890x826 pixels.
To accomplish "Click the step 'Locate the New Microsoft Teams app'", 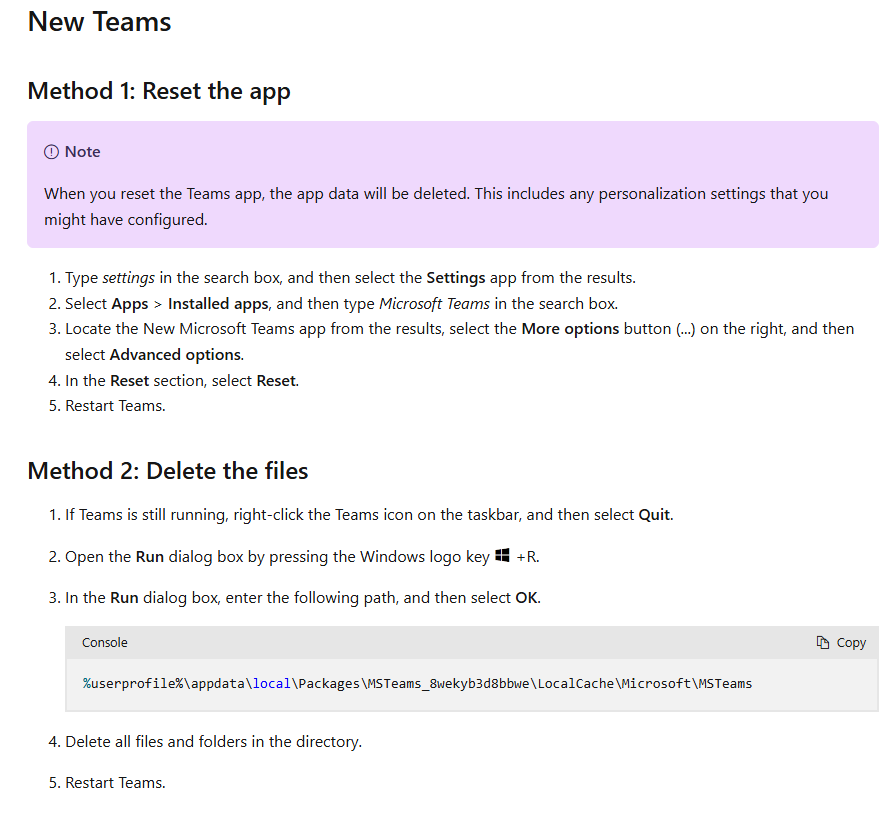I will point(459,342).
